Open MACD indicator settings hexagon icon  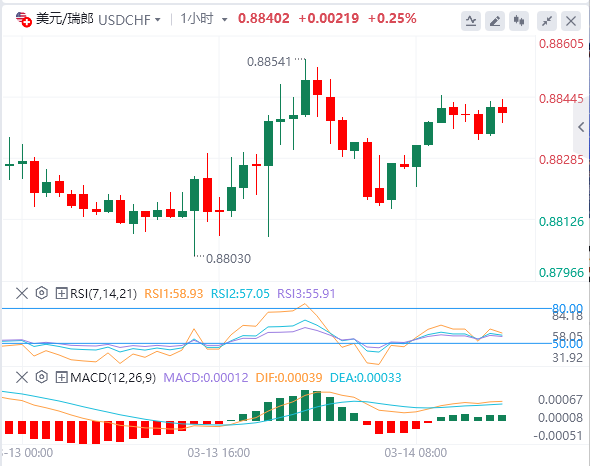(x=42, y=377)
